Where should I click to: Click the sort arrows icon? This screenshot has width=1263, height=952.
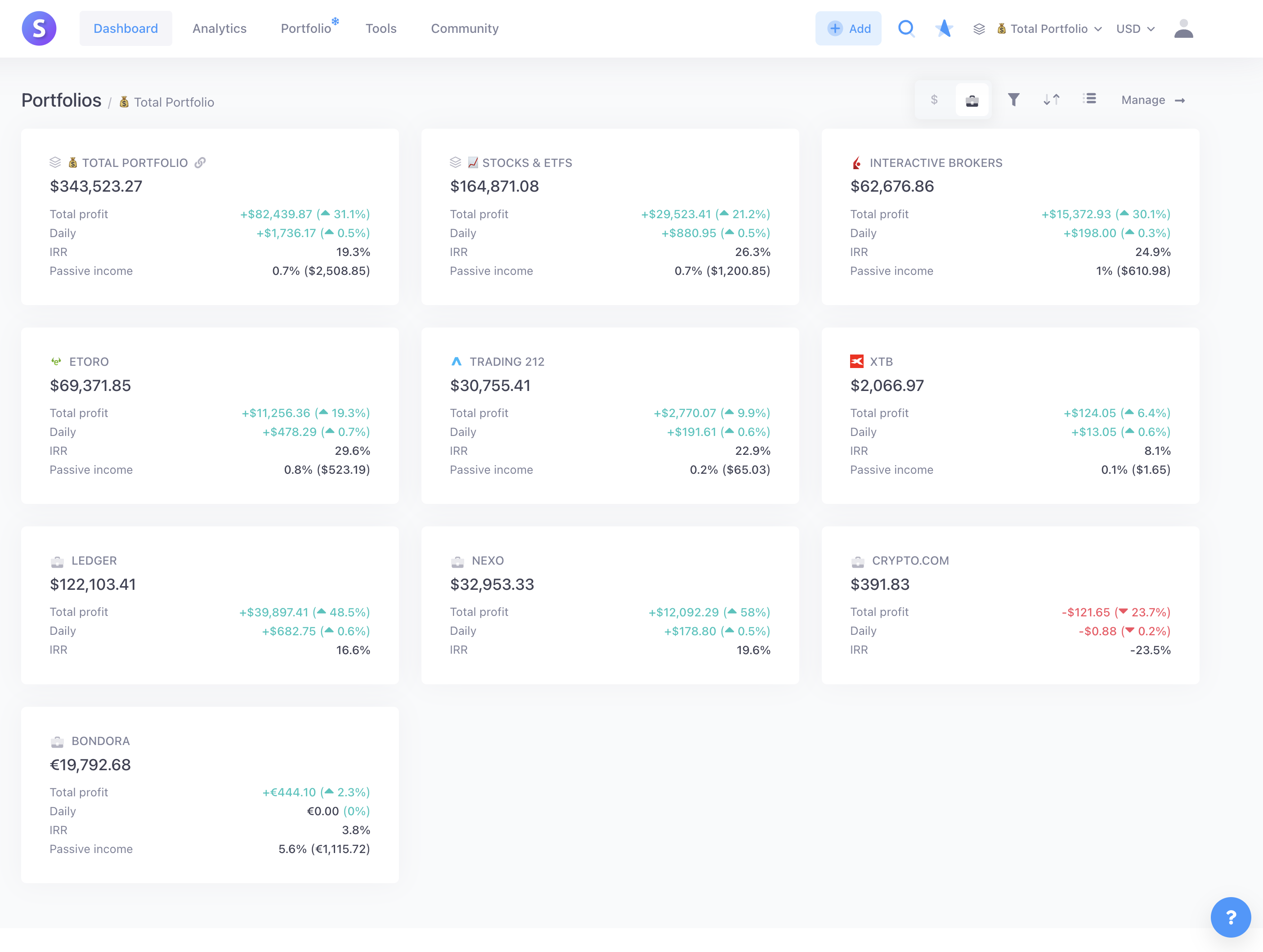(1051, 100)
